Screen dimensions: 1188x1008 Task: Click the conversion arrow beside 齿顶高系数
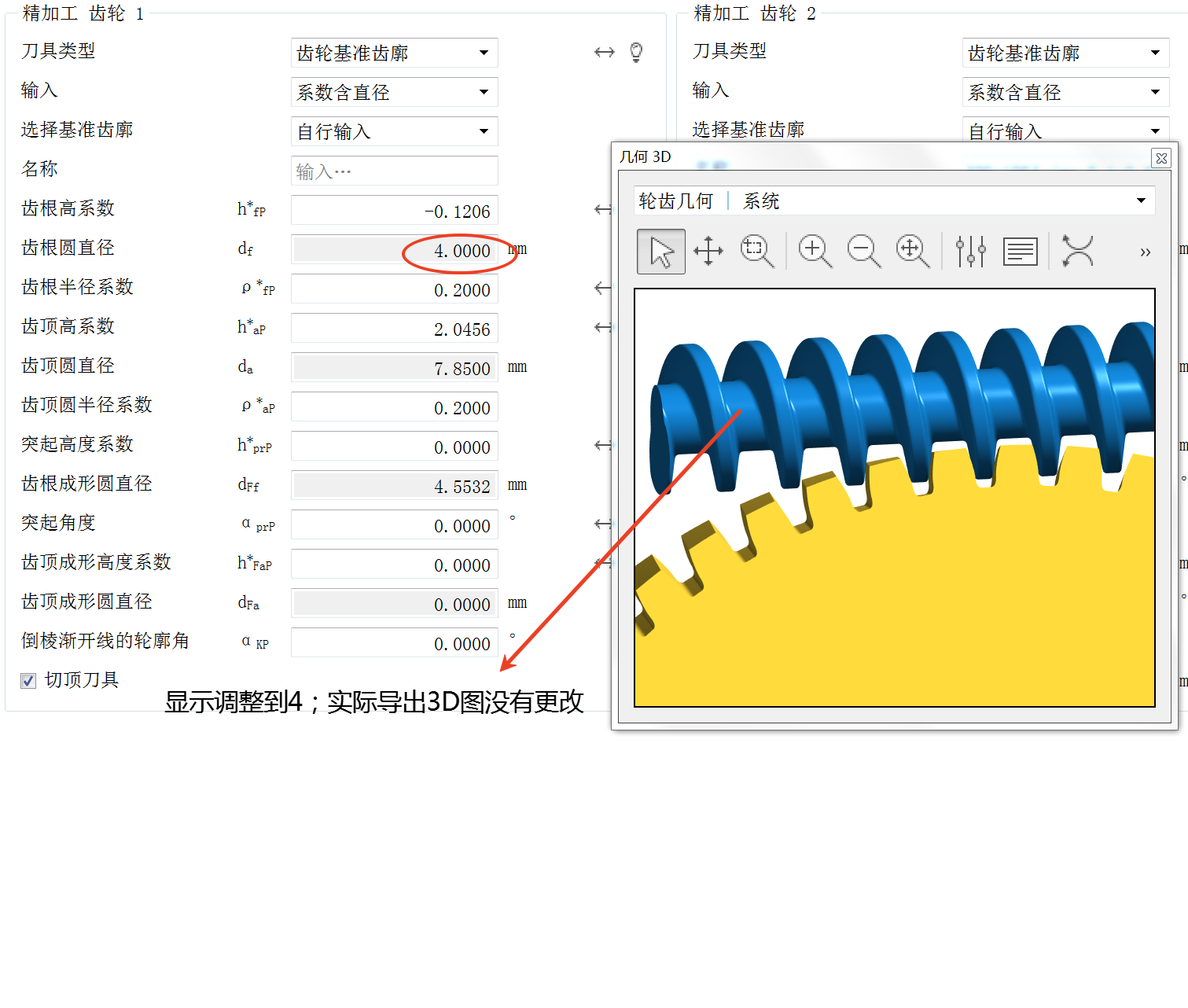click(602, 327)
